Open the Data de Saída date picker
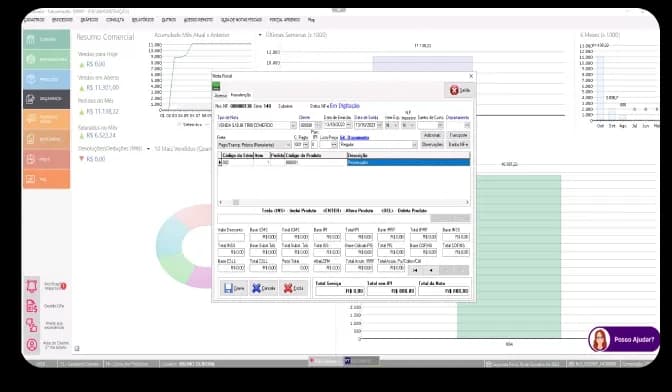 point(380,125)
